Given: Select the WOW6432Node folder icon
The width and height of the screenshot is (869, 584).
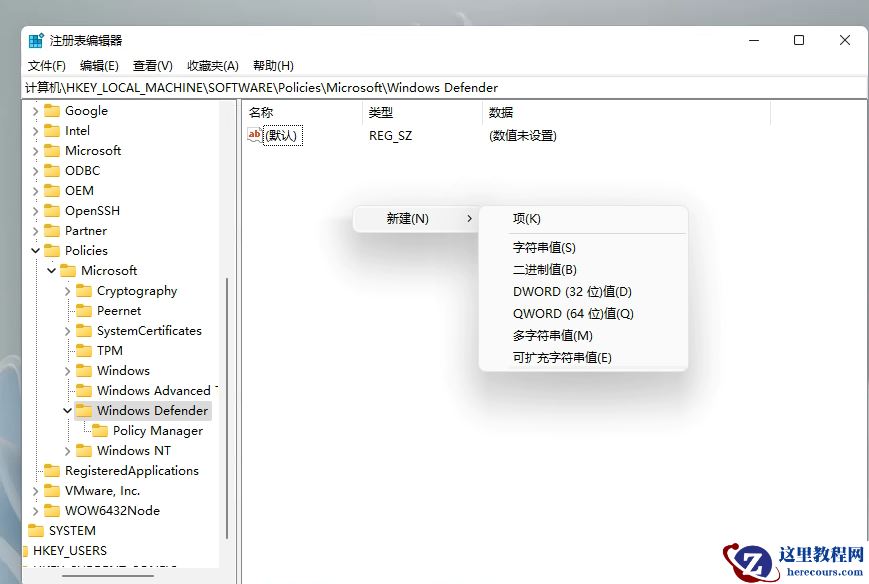Looking at the screenshot, I should point(53,510).
